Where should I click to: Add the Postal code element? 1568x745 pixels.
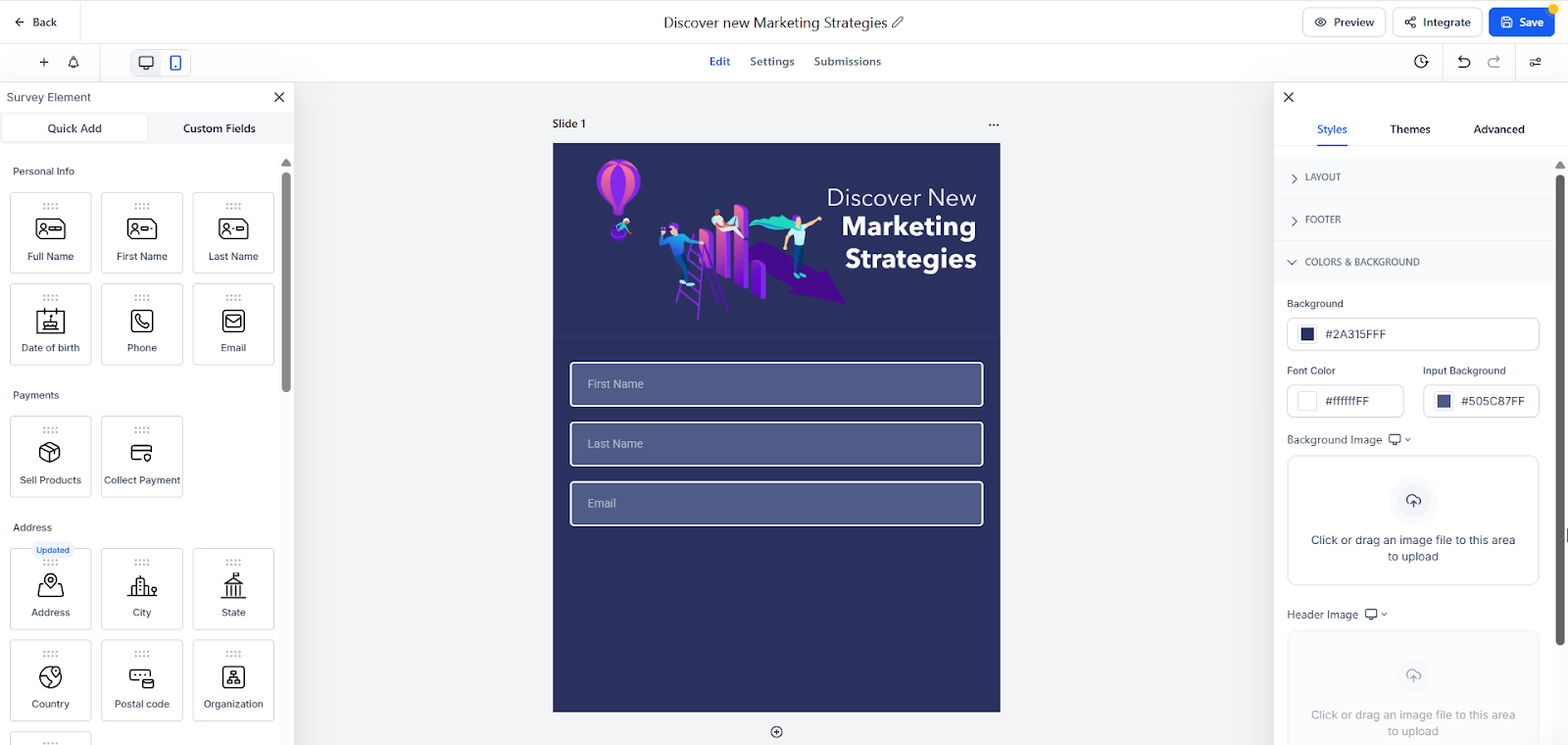(142, 680)
